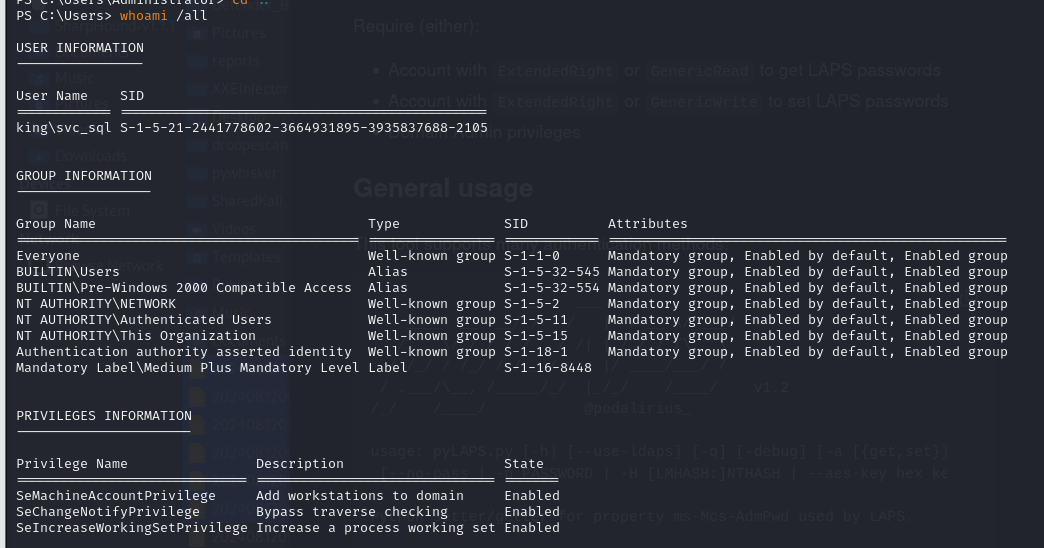Click the SID value S-1-5-32-554
The height and width of the screenshot is (548, 1044).
552,288
